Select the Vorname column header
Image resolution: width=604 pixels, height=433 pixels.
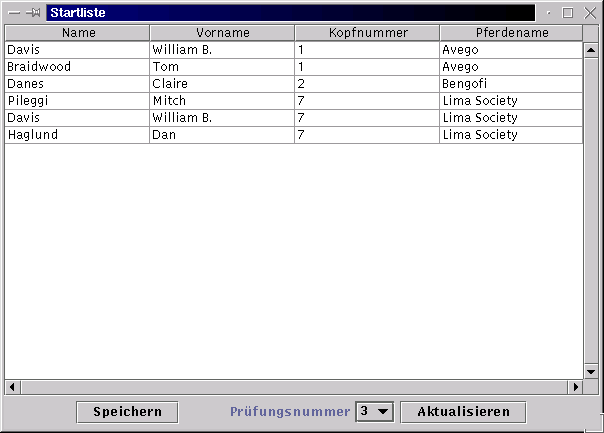[222, 33]
